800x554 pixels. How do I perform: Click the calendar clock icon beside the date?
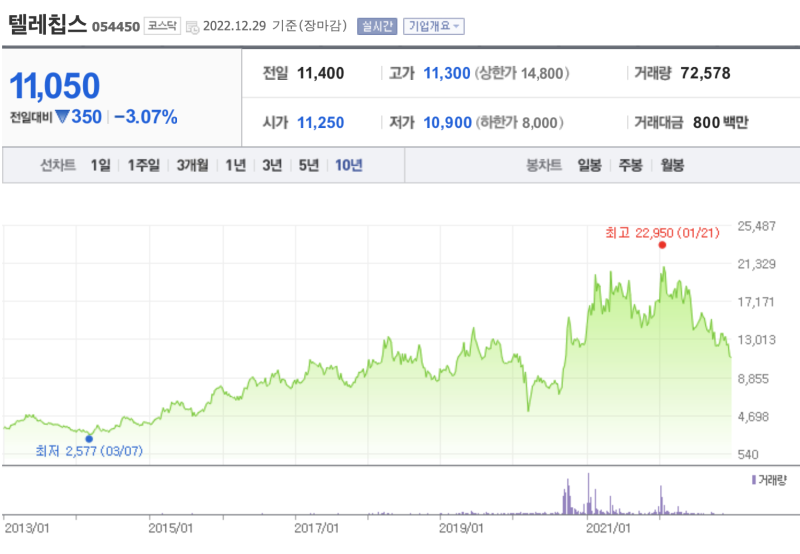click(x=192, y=27)
